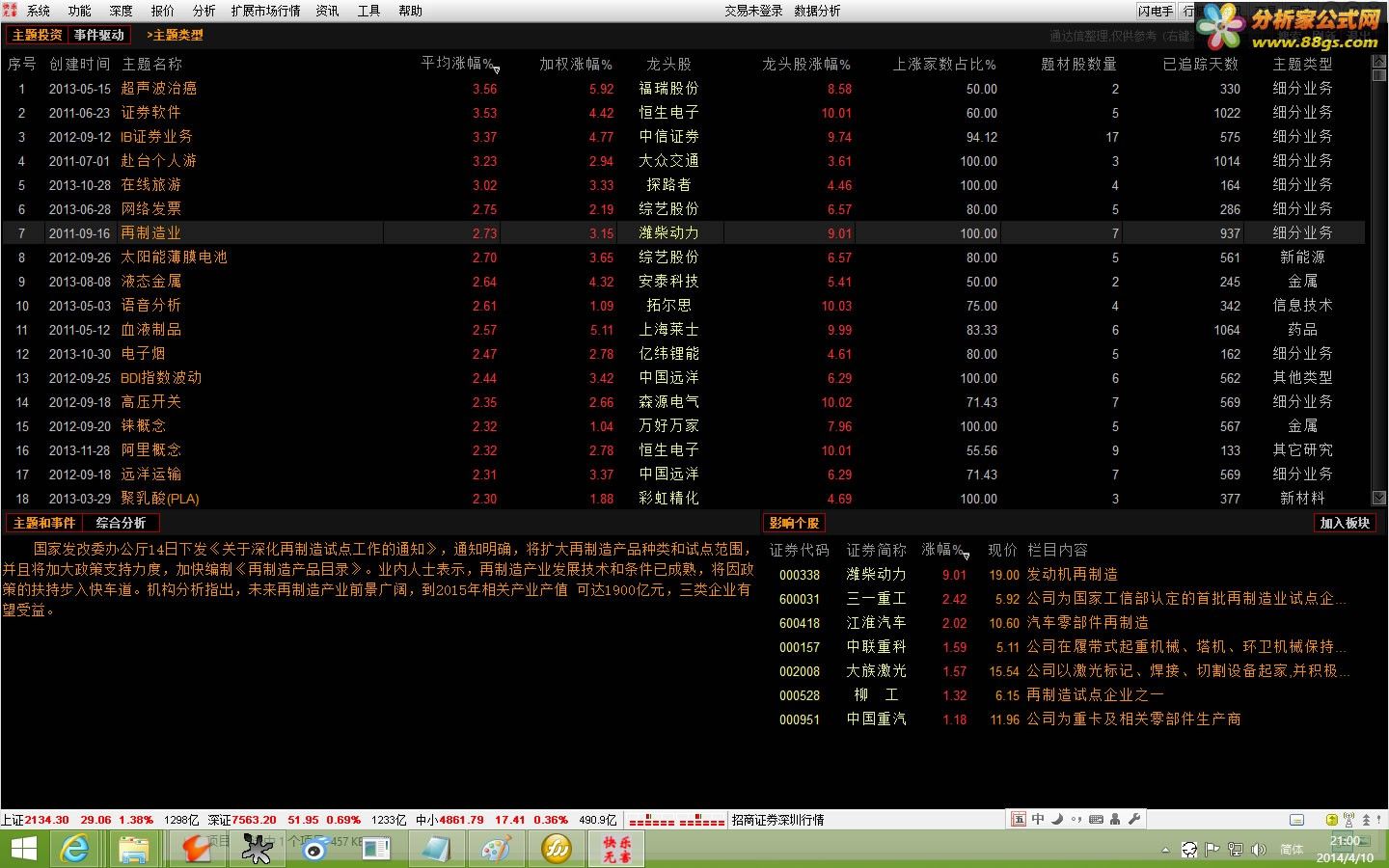This screenshot has height=868, width=1389.
Task: Open the blue eye camera app on taskbar
Action: (315, 849)
